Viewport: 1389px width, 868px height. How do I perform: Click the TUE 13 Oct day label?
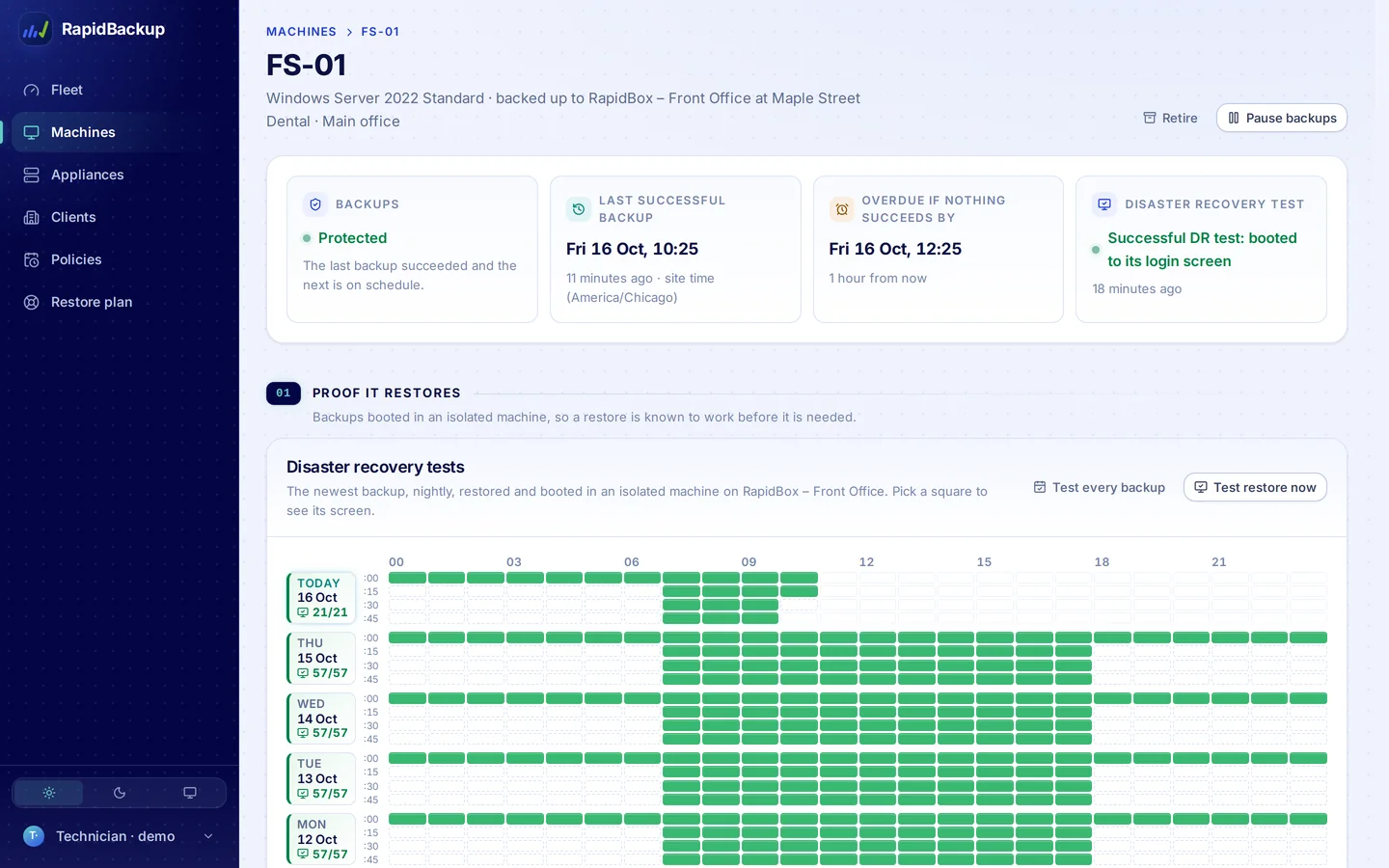(x=321, y=778)
